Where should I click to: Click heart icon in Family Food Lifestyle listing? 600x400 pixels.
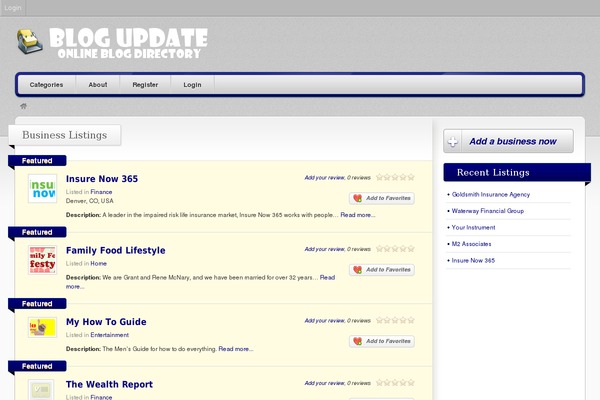357,270
